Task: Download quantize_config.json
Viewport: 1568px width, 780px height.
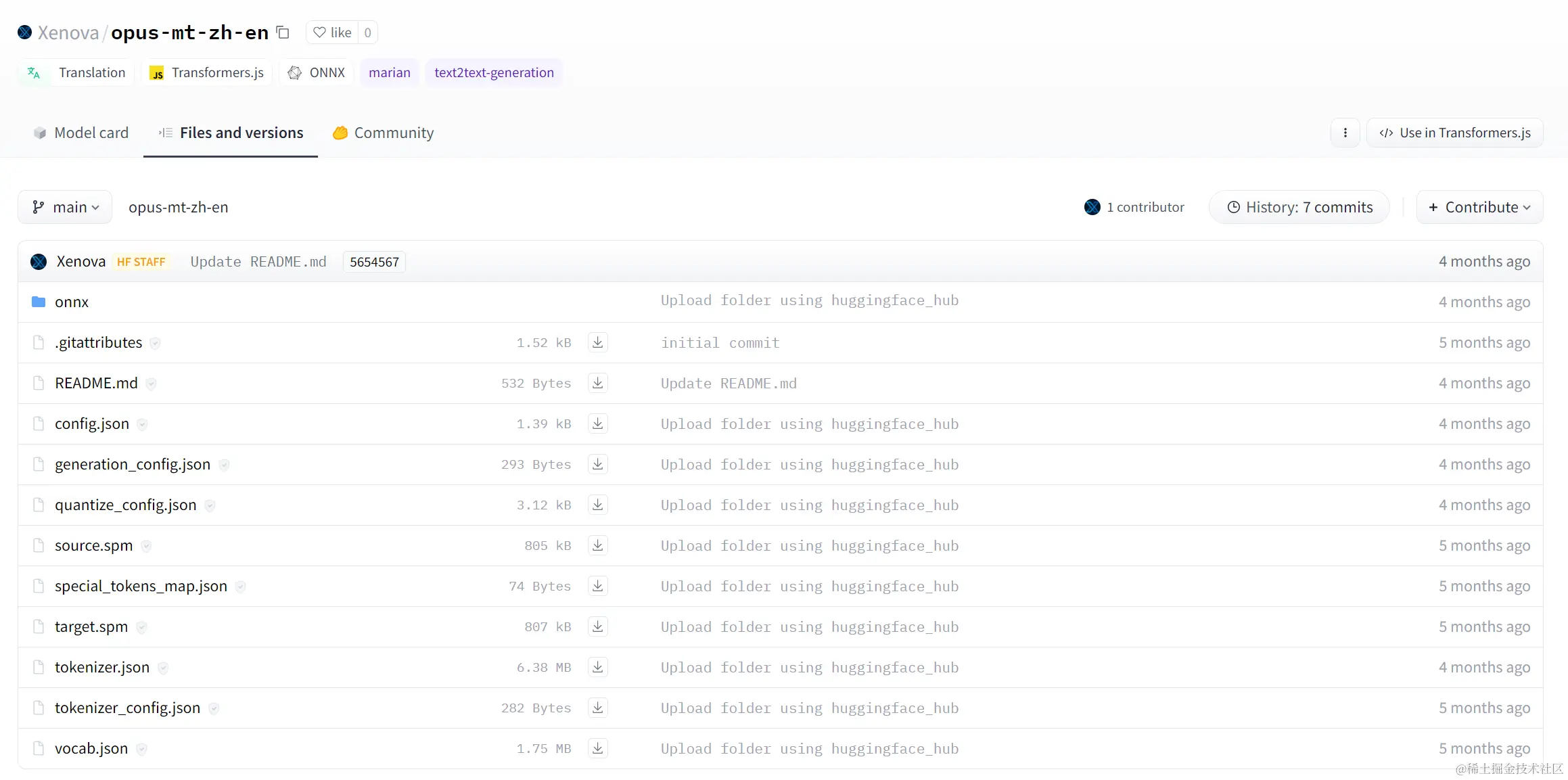Action: [x=597, y=505]
